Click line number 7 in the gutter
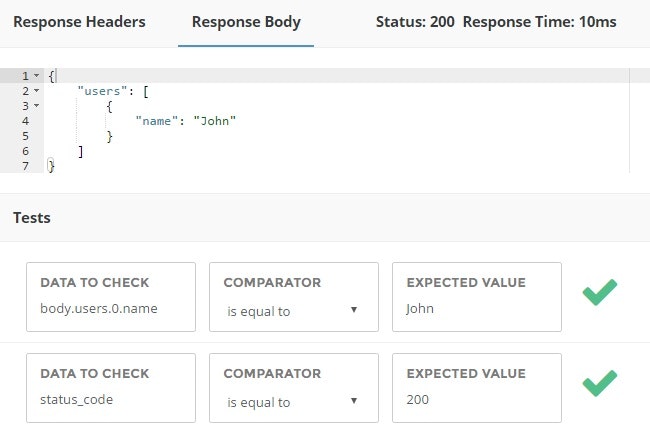This screenshot has width=650, height=433. tap(24, 166)
